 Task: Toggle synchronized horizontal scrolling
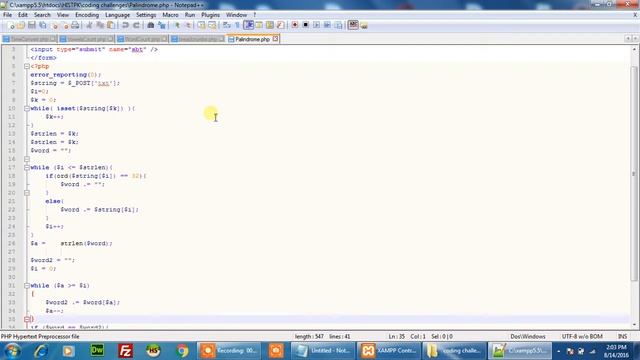[212, 25]
